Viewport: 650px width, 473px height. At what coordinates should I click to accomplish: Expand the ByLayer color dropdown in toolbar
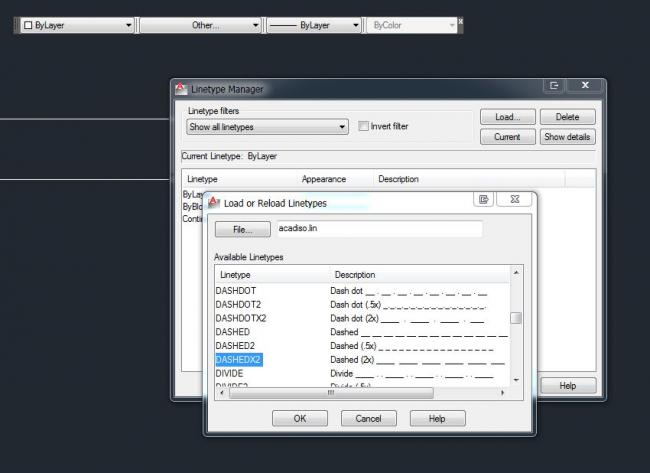[126, 25]
